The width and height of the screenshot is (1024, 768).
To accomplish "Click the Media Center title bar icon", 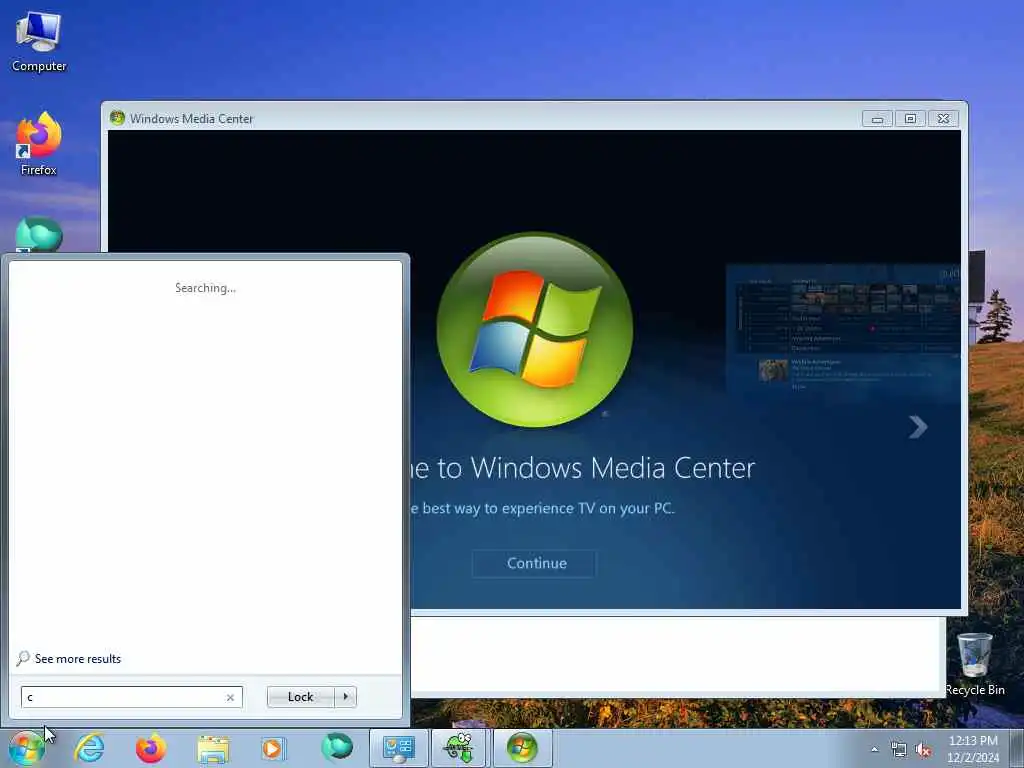I will click(118, 118).
